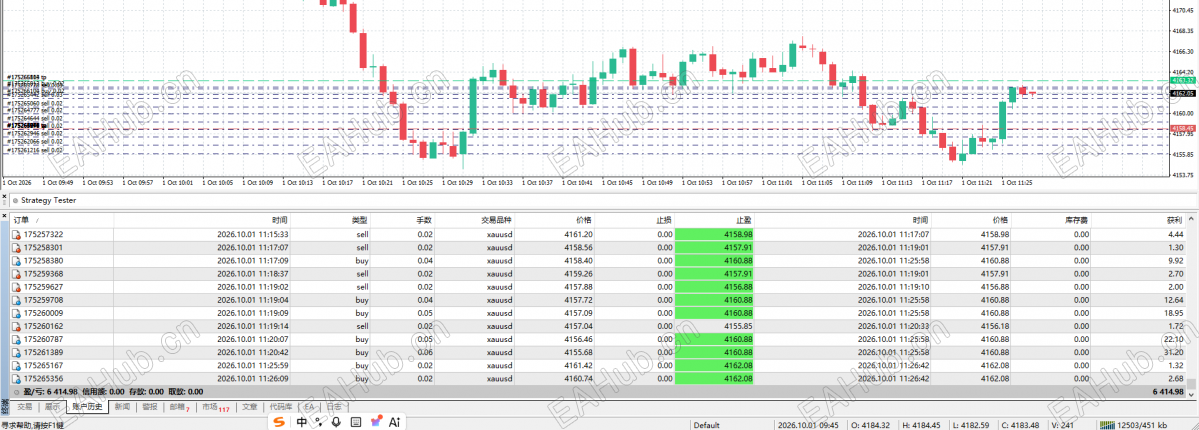Image resolution: width=1199 pixels, height=430 pixels.
Task: Open the microphone voice input icon
Action: pyautogui.click(x=336, y=422)
